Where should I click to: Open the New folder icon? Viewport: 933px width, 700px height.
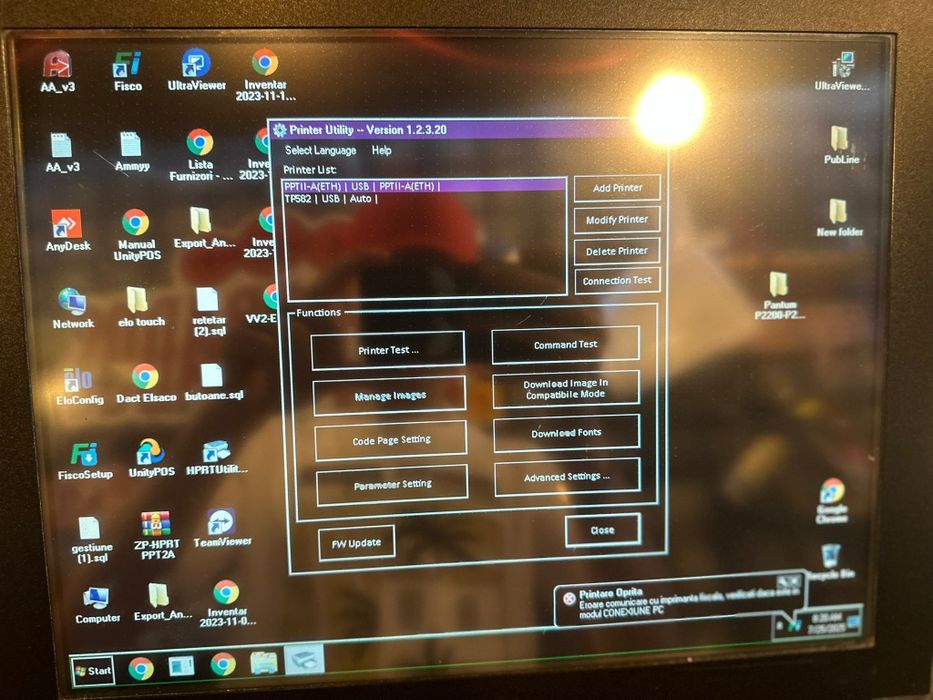[x=839, y=218]
